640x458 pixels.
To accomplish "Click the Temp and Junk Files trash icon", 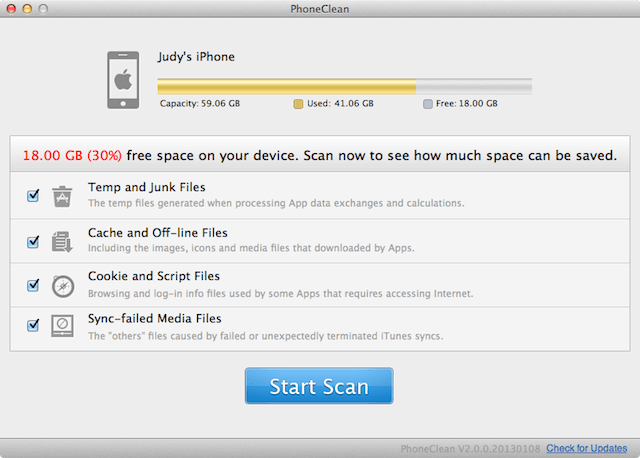I will tap(62, 196).
